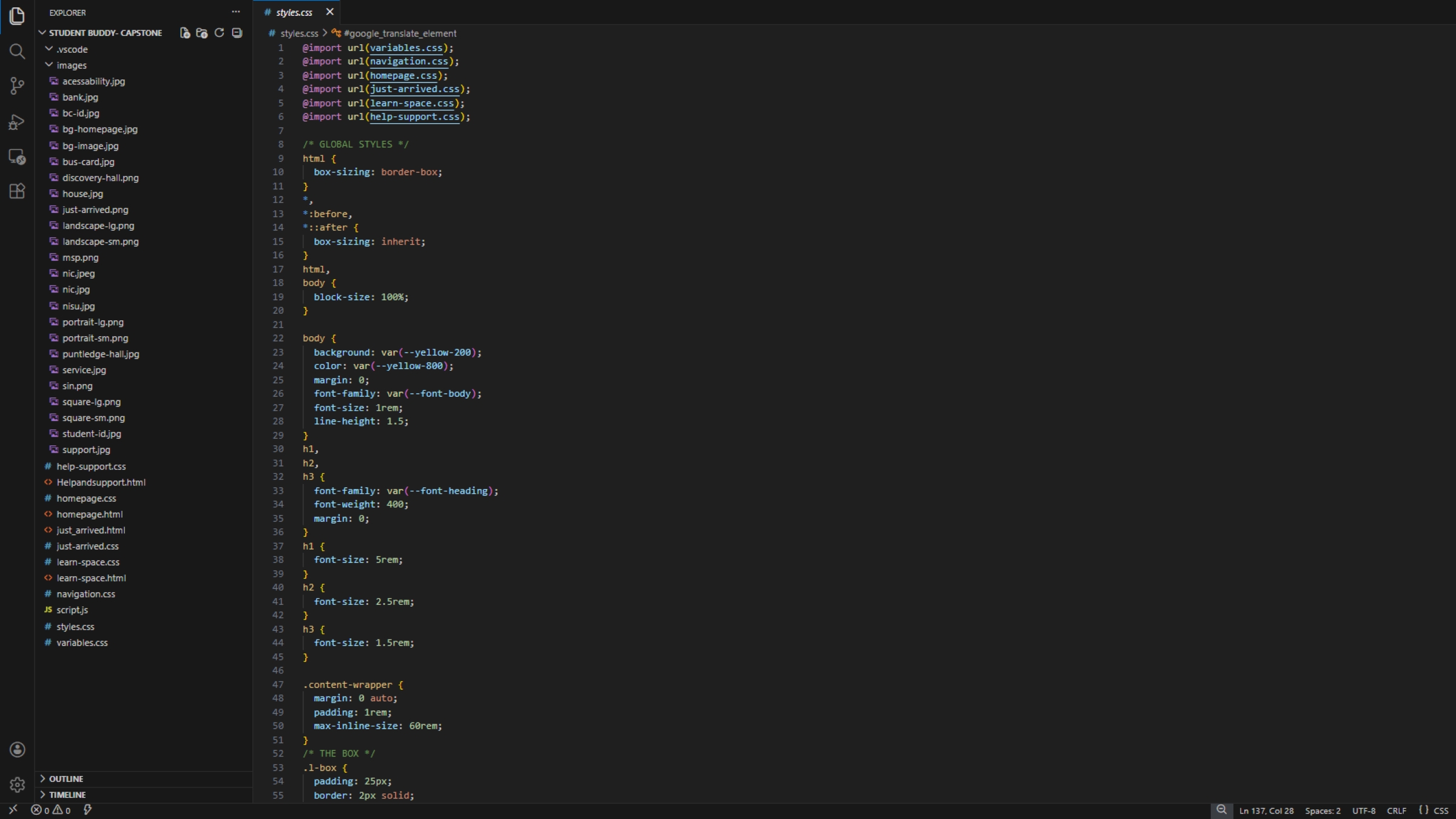This screenshot has height=819, width=1456.
Task: Collapse the .vscode folder
Action: [x=49, y=49]
